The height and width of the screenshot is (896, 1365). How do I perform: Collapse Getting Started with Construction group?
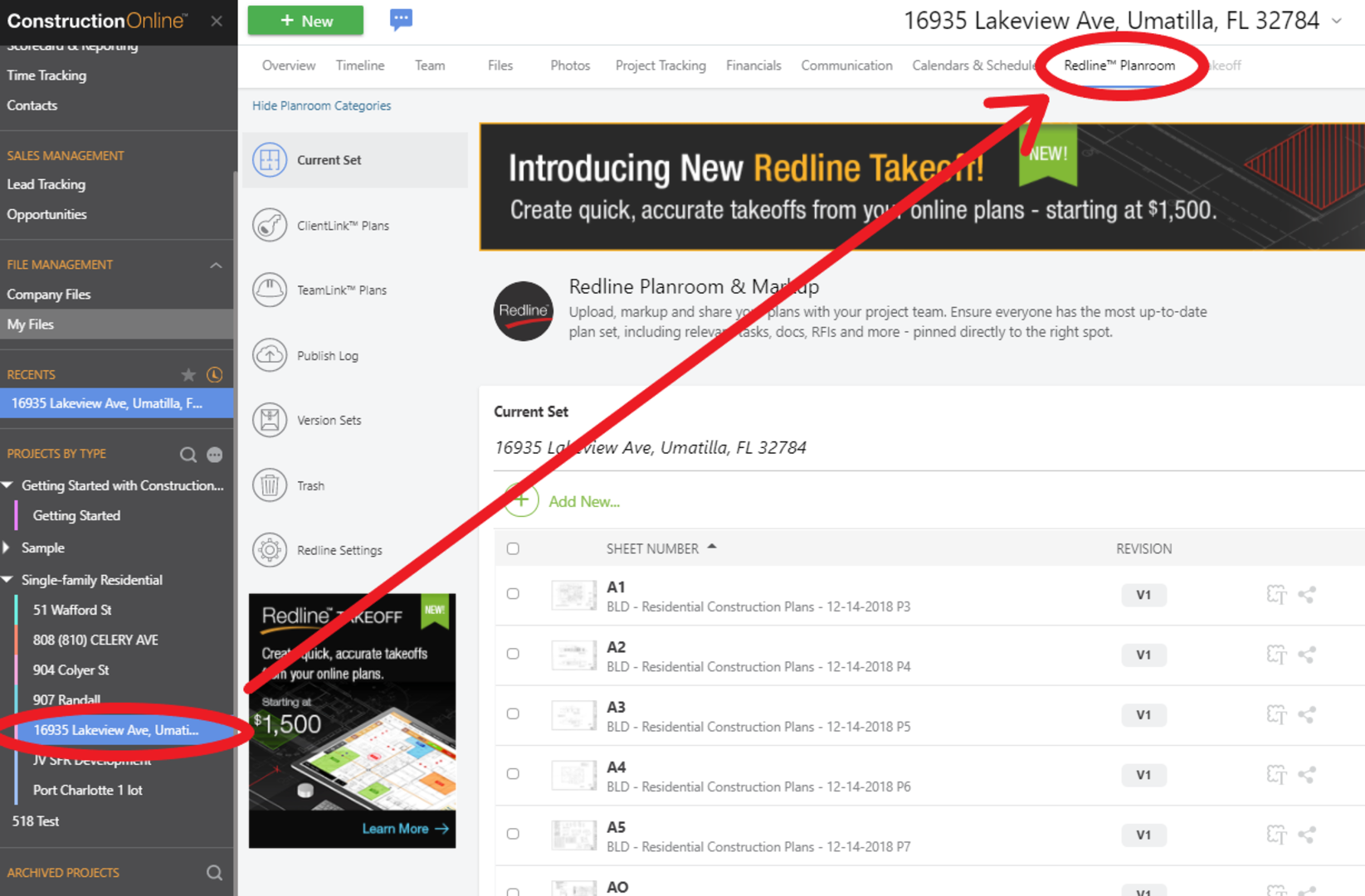(x=7, y=485)
